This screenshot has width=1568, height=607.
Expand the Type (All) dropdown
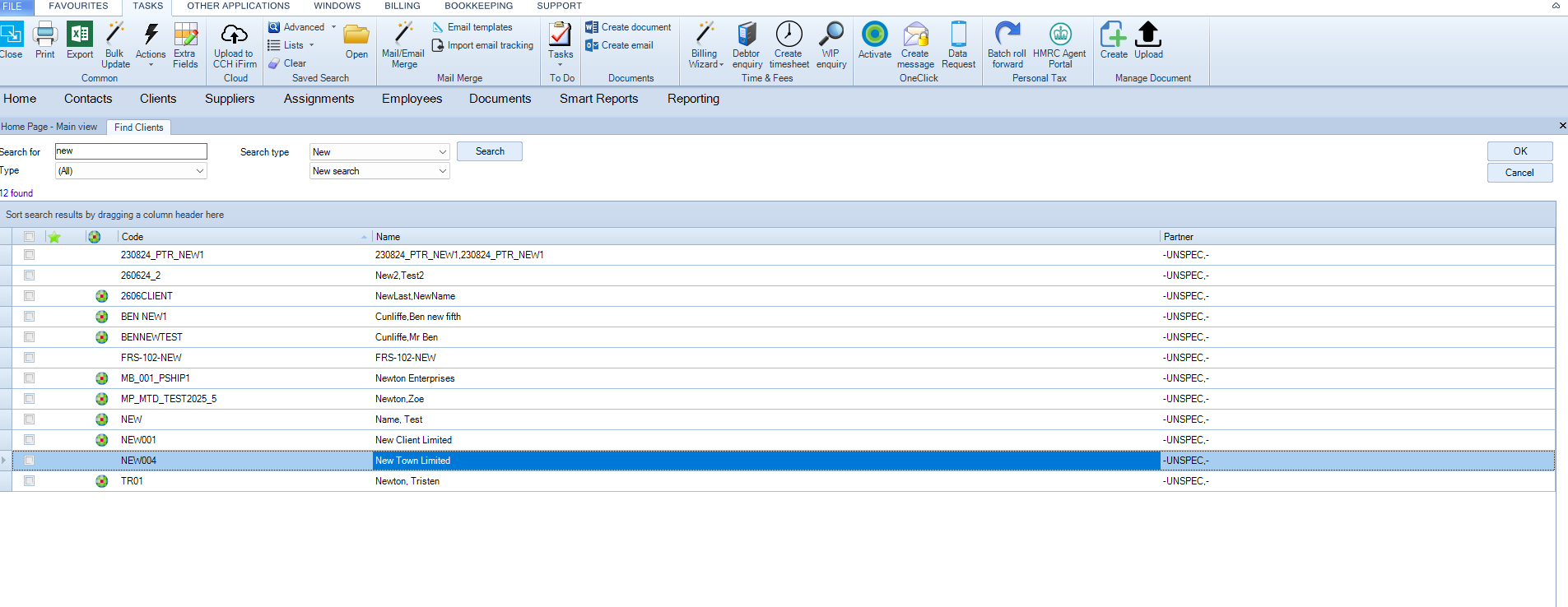pos(199,171)
